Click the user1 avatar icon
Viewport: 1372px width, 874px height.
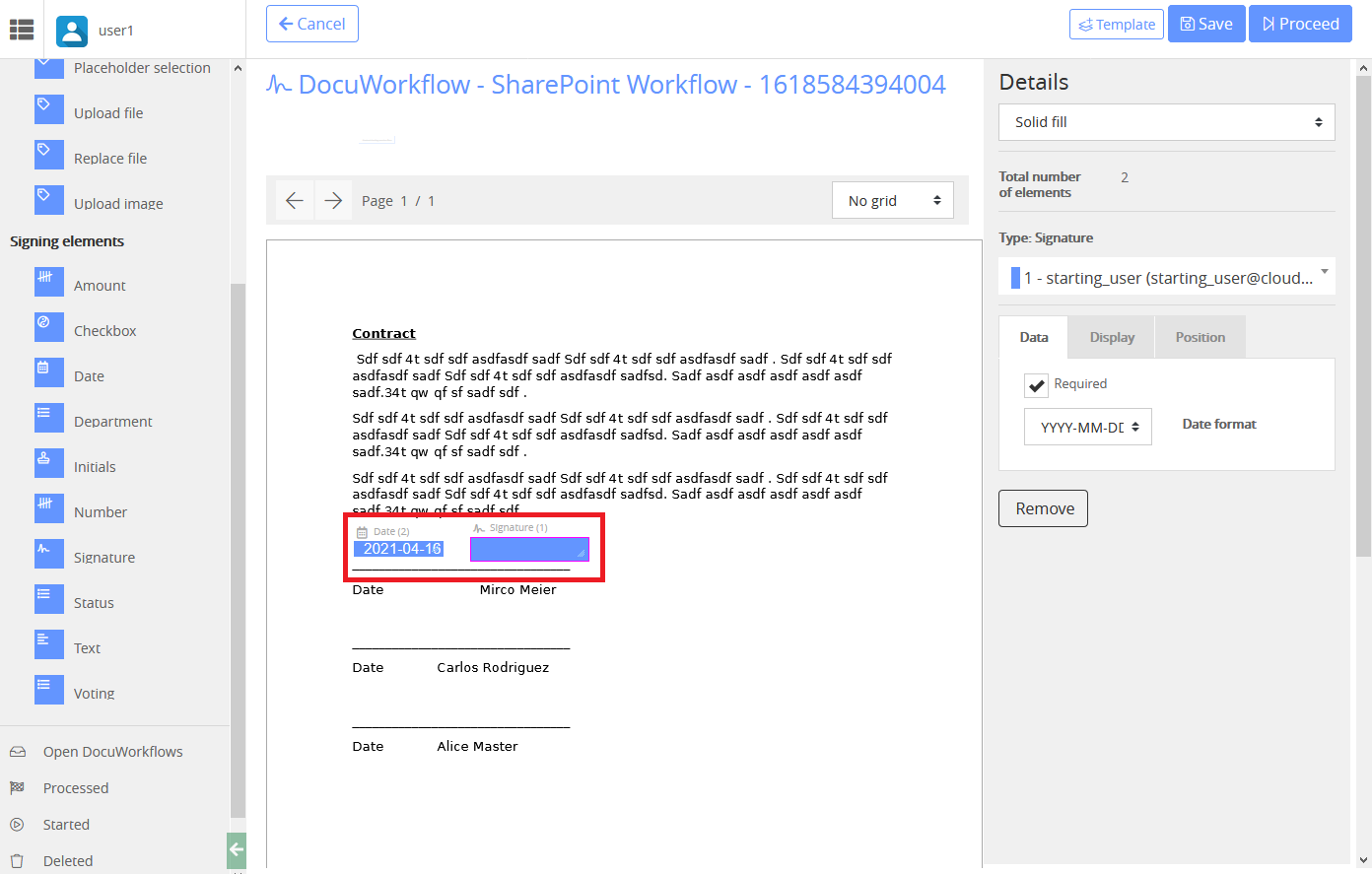click(x=71, y=31)
